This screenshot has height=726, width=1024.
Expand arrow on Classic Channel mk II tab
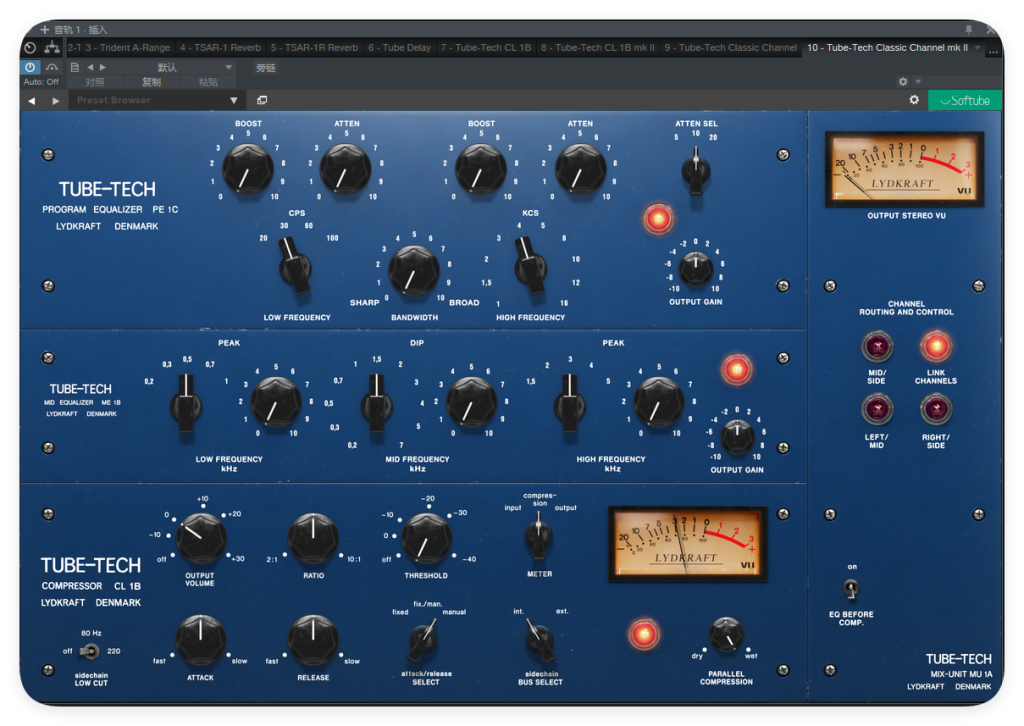tap(977, 48)
